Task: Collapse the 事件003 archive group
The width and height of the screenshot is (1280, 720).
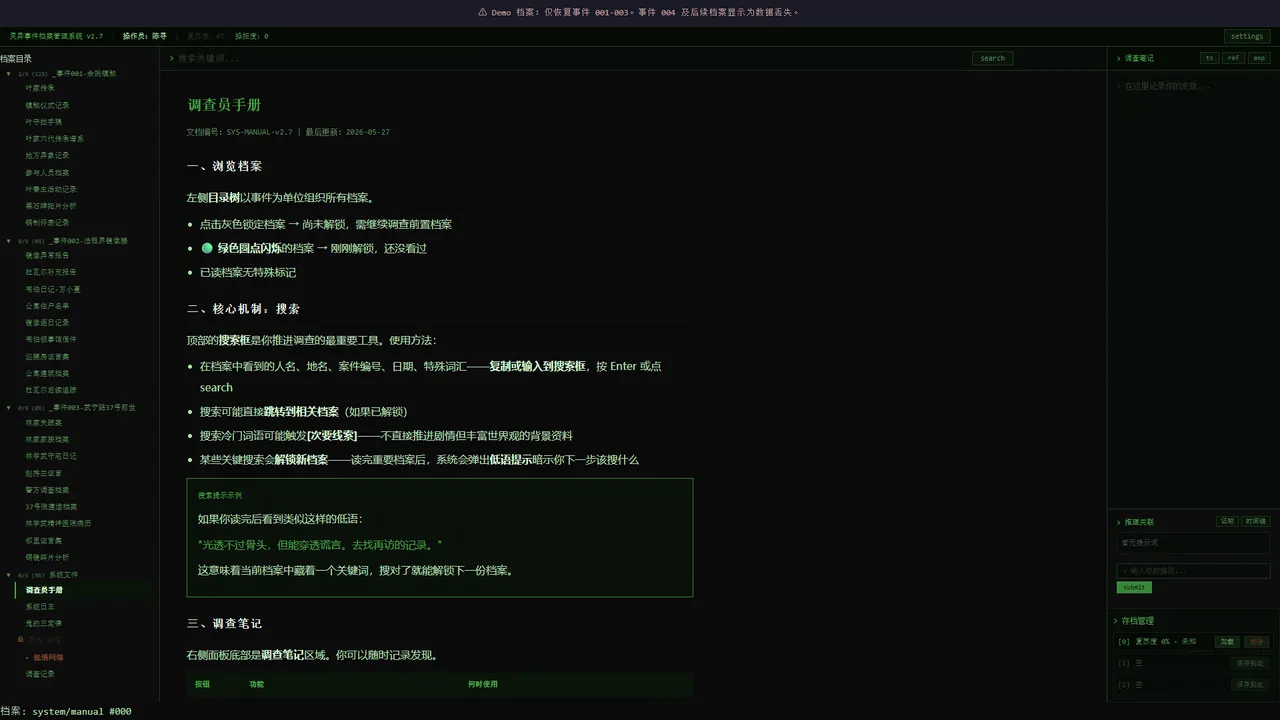Action: click(10, 407)
